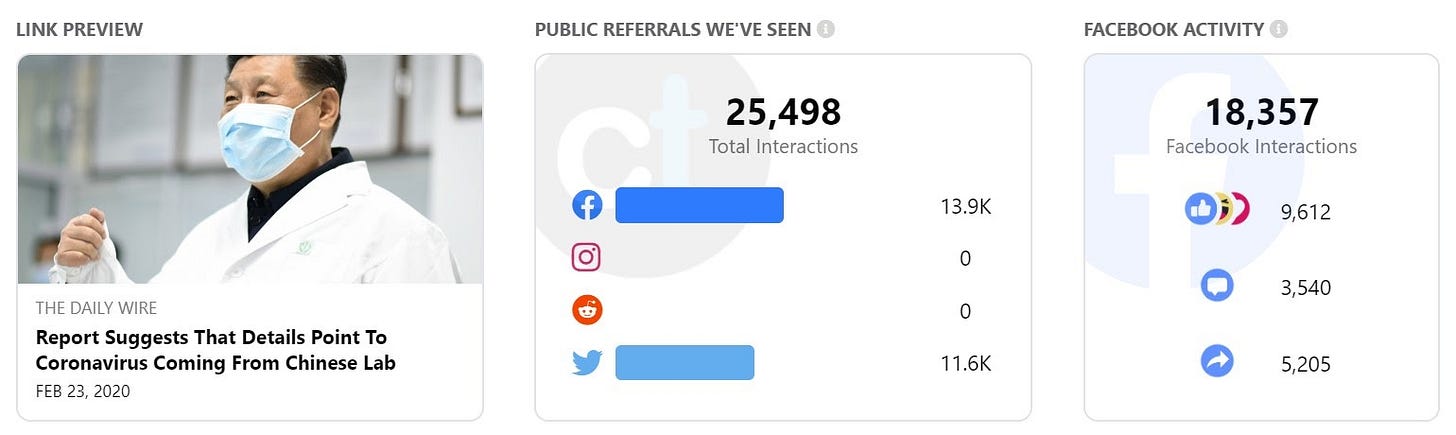Click the FEB 23, 2020 article date
Viewport: 1456px width, 435px height.
[x=83, y=391]
